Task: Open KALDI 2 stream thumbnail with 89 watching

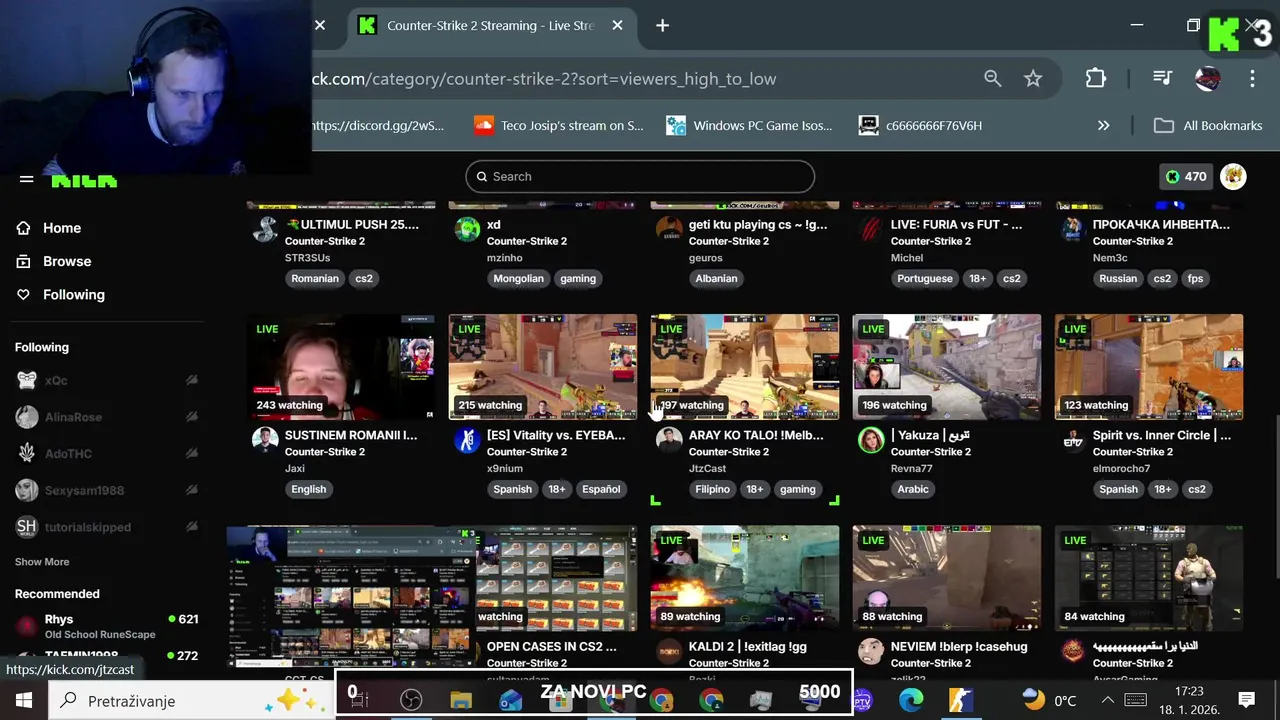Action: click(745, 578)
